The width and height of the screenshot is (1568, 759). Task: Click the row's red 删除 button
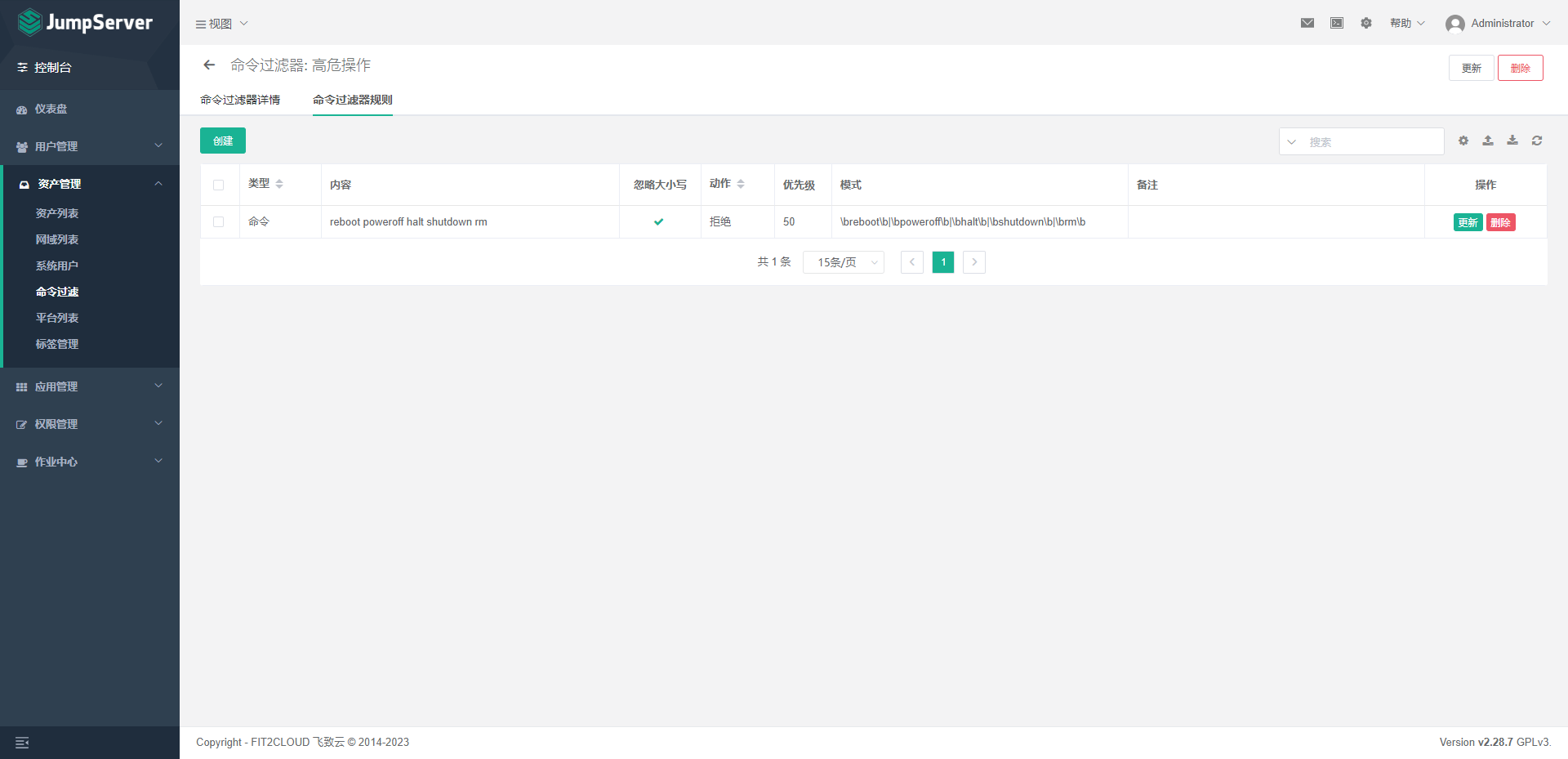tap(1501, 222)
